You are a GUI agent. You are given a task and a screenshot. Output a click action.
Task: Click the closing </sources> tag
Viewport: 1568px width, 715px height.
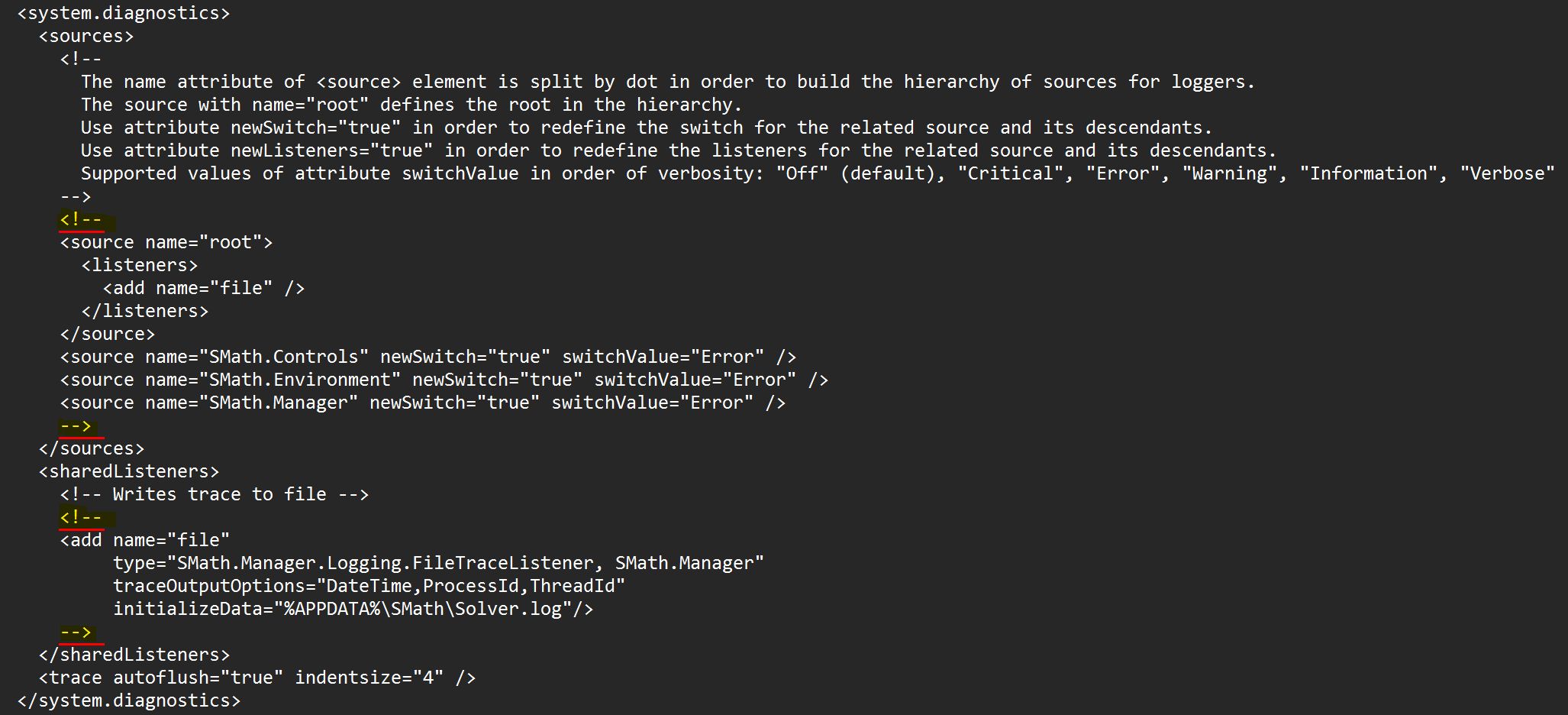point(92,449)
